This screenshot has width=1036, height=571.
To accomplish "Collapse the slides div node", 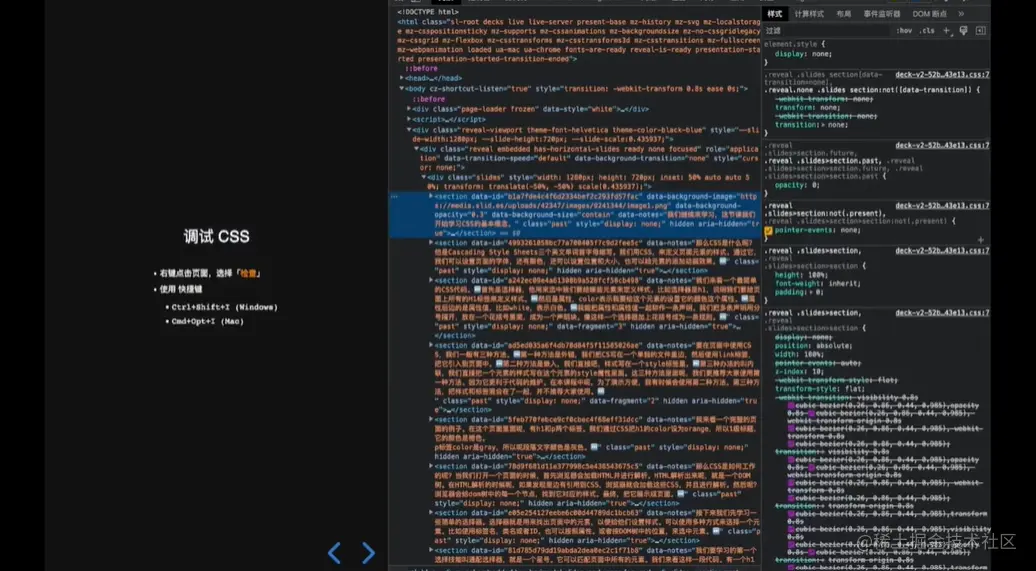I will pos(424,177).
